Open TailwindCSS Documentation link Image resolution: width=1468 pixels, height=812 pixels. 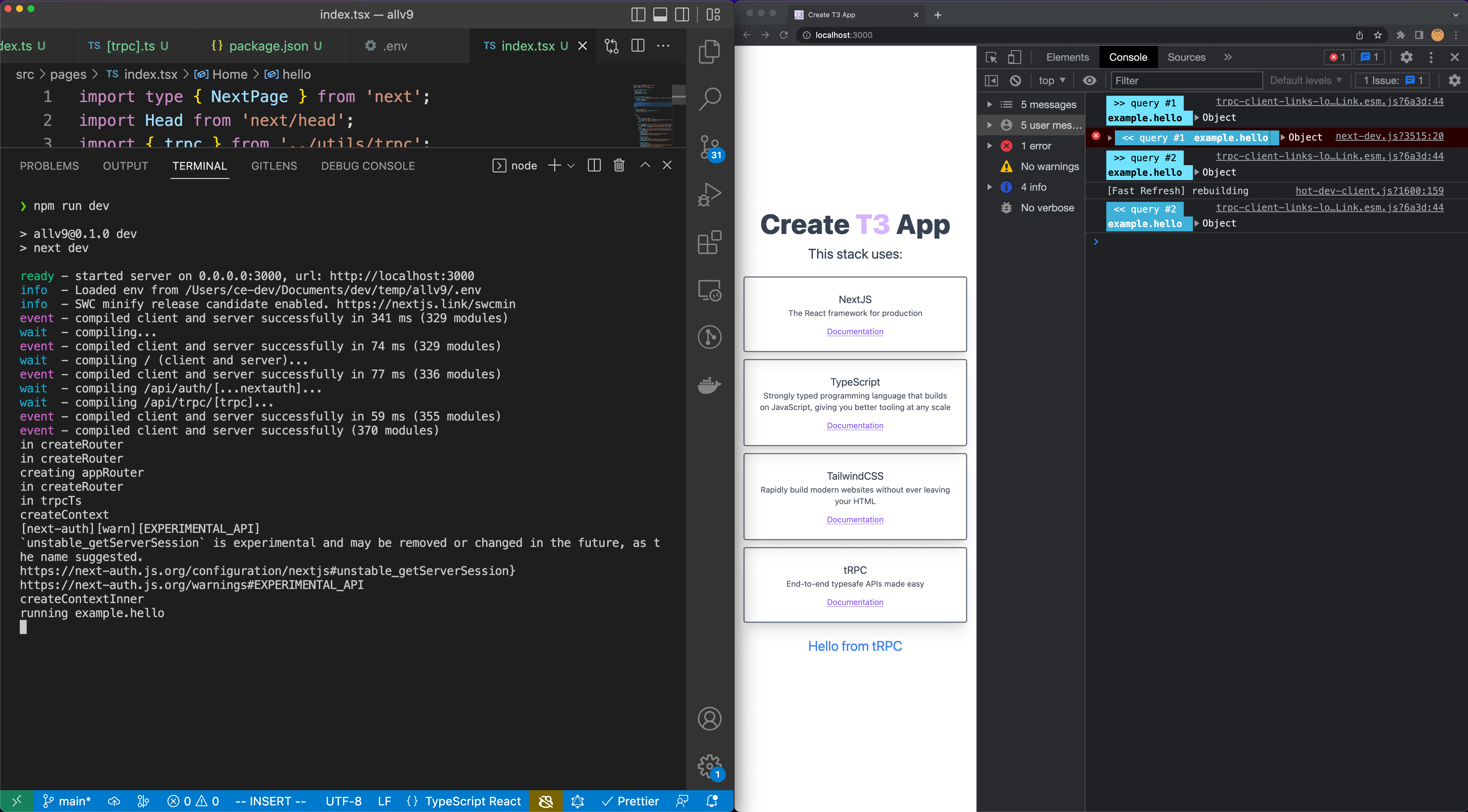tap(855, 520)
